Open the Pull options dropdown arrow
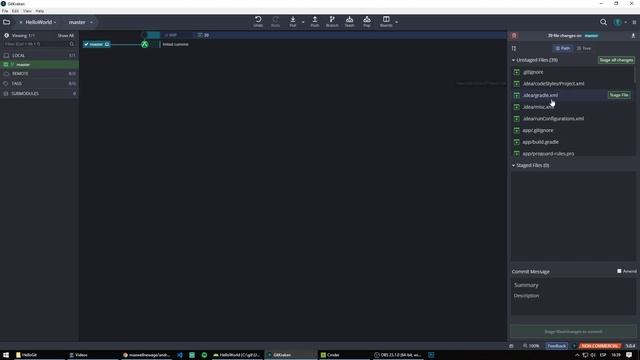The image size is (640, 360). click(x=303, y=22)
